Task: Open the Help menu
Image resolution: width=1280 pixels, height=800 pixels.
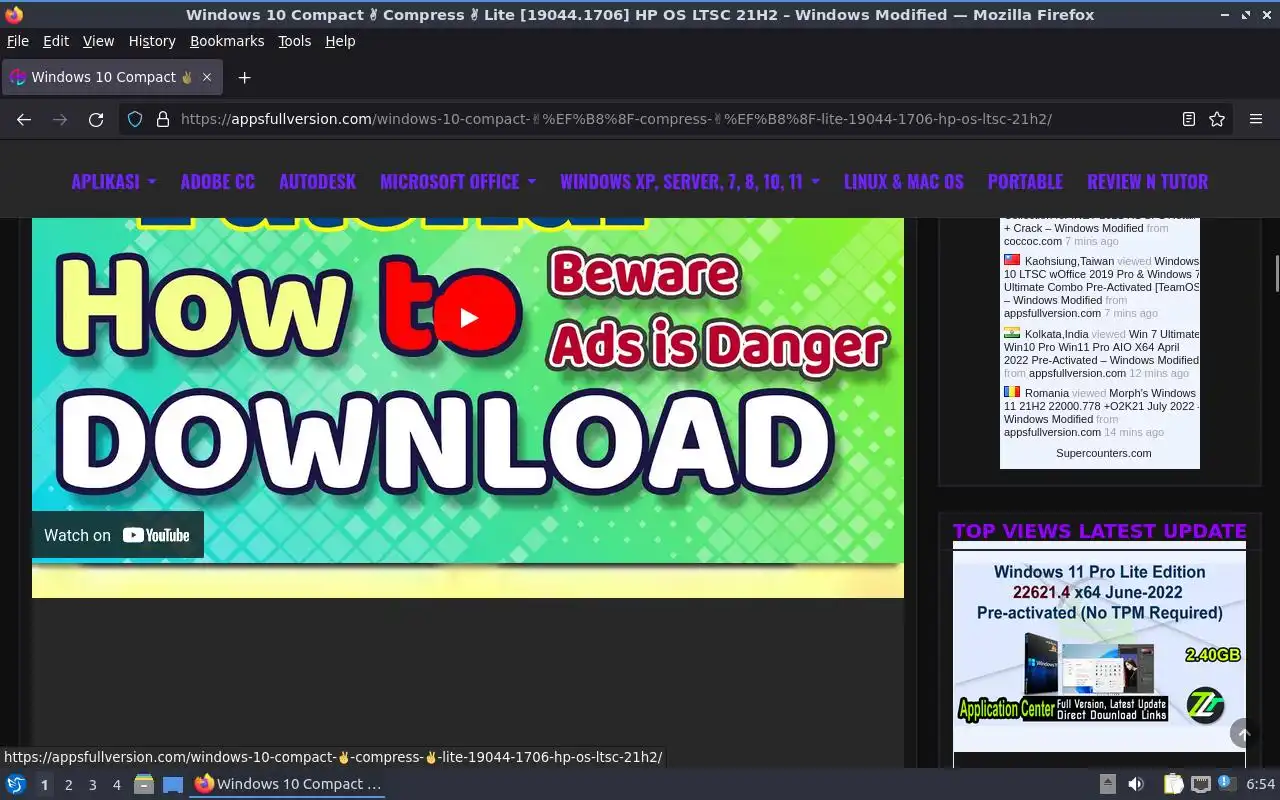Action: coord(340,41)
